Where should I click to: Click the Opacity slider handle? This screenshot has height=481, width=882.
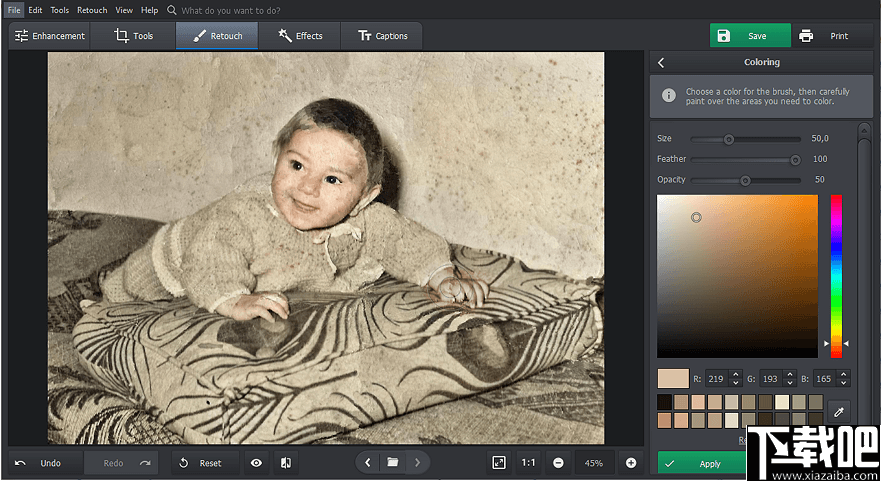coord(745,180)
